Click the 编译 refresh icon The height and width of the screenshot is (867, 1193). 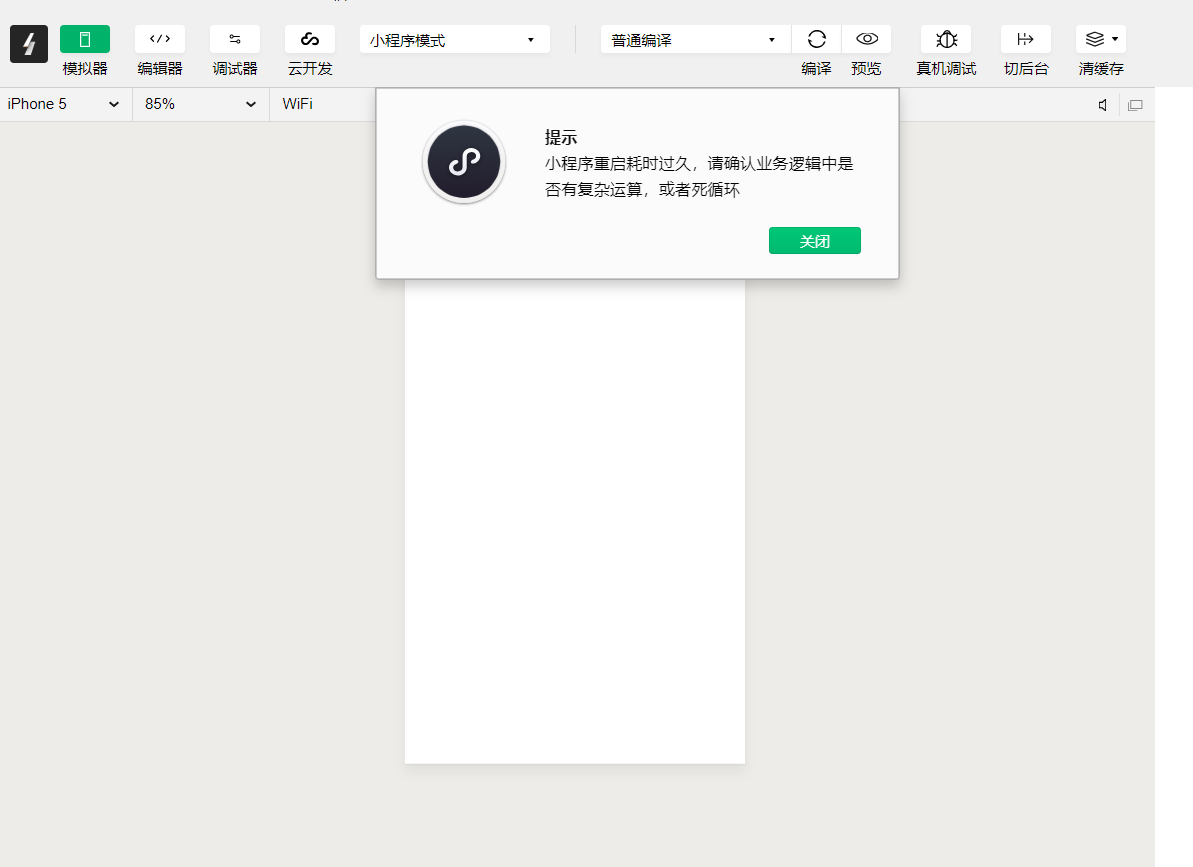(x=817, y=40)
